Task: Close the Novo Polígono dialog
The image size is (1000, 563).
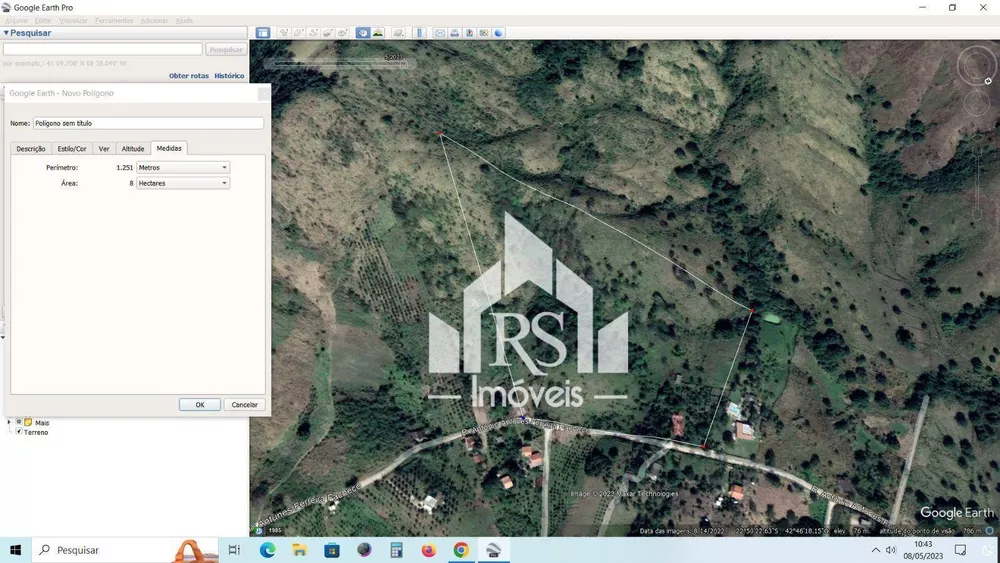Action: (263, 93)
